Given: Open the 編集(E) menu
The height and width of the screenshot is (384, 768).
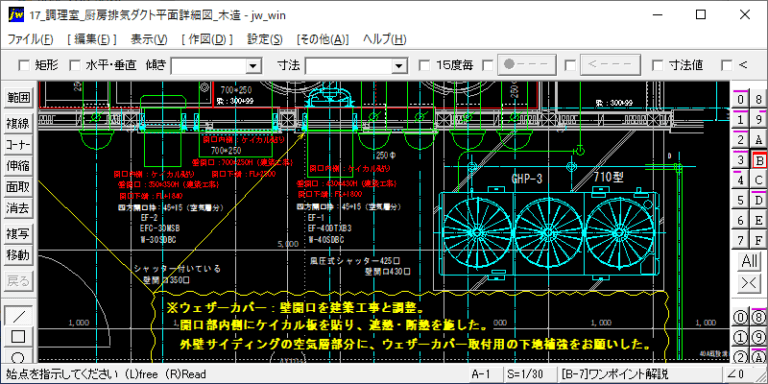Looking at the screenshot, I should (92, 40).
